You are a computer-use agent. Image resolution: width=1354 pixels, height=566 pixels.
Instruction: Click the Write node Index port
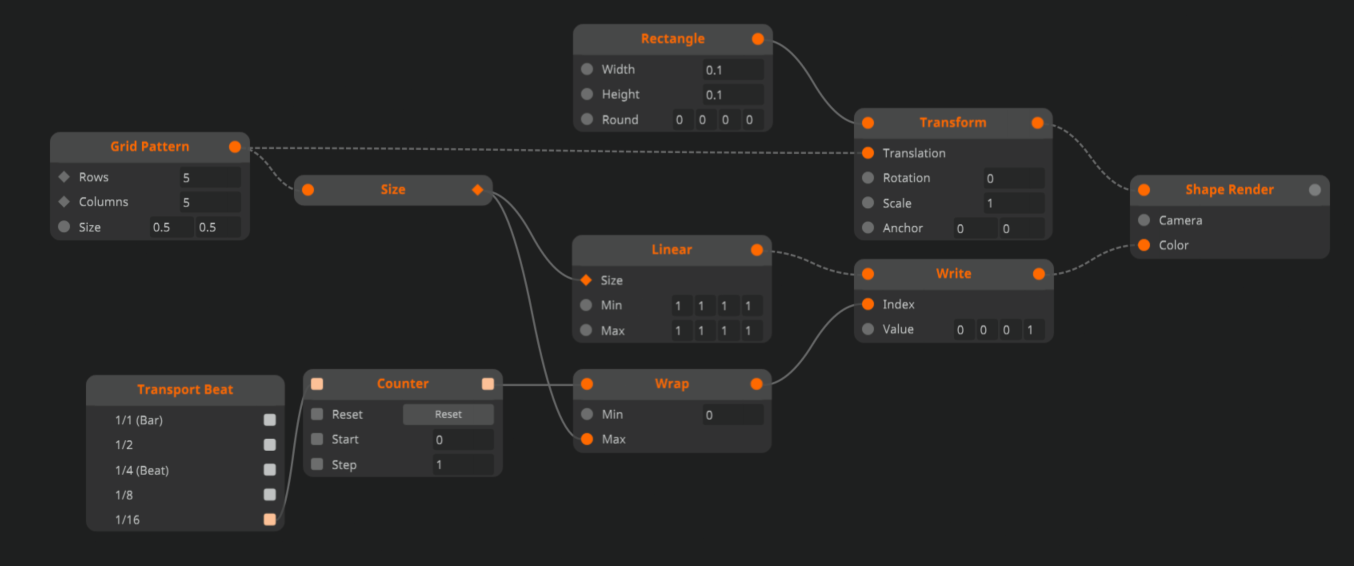click(x=868, y=304)
